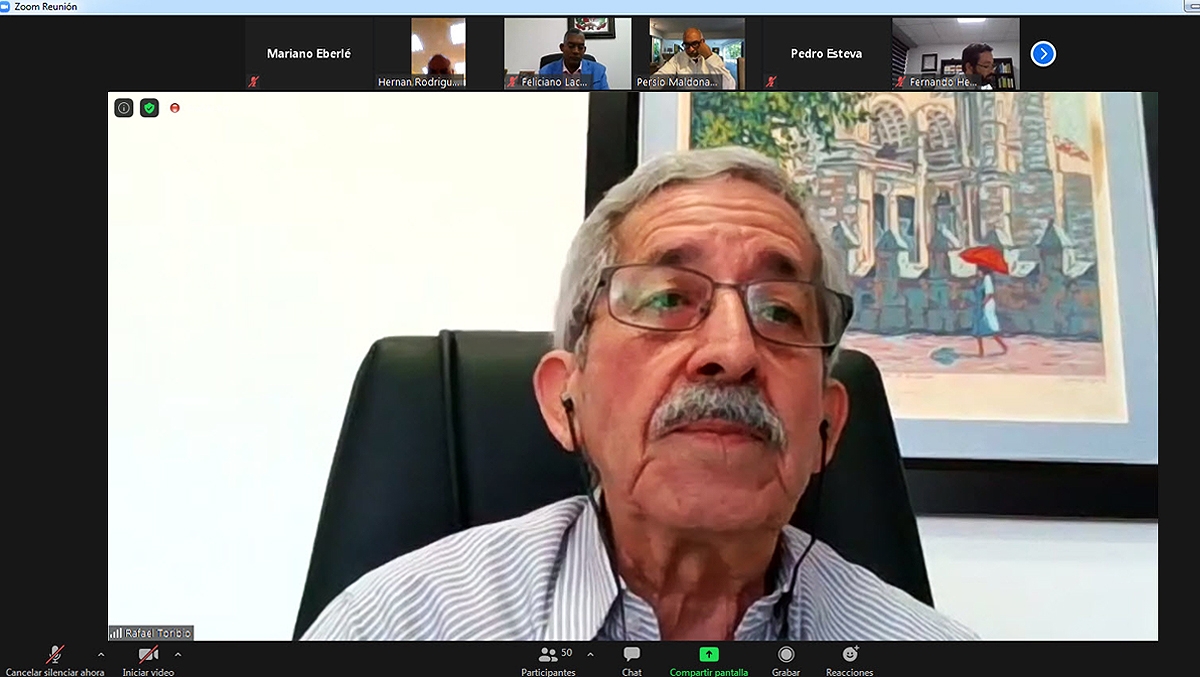Unmute microphone via Cancelar silenciar ahora
Viewport: 1200px width, 677px height.
55,661
